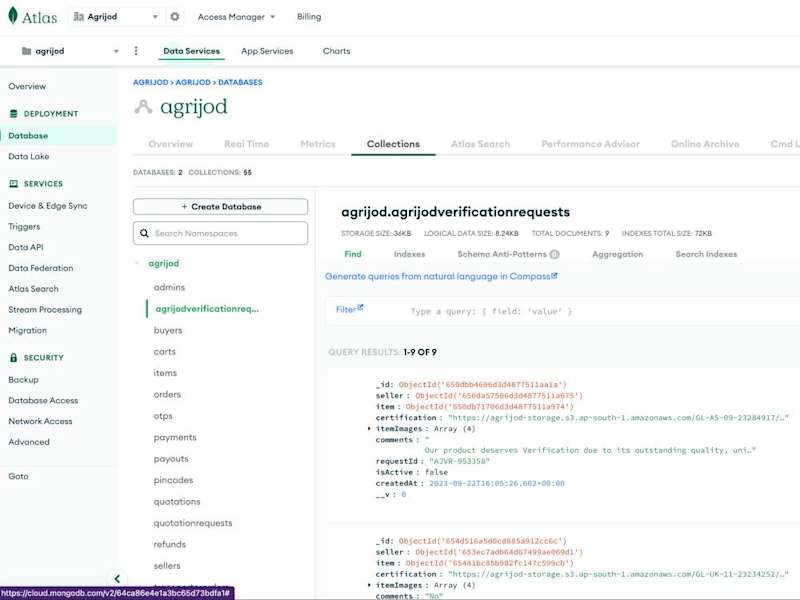Select the payments collection
Screen dimensions: 800x600
[175, 438]
